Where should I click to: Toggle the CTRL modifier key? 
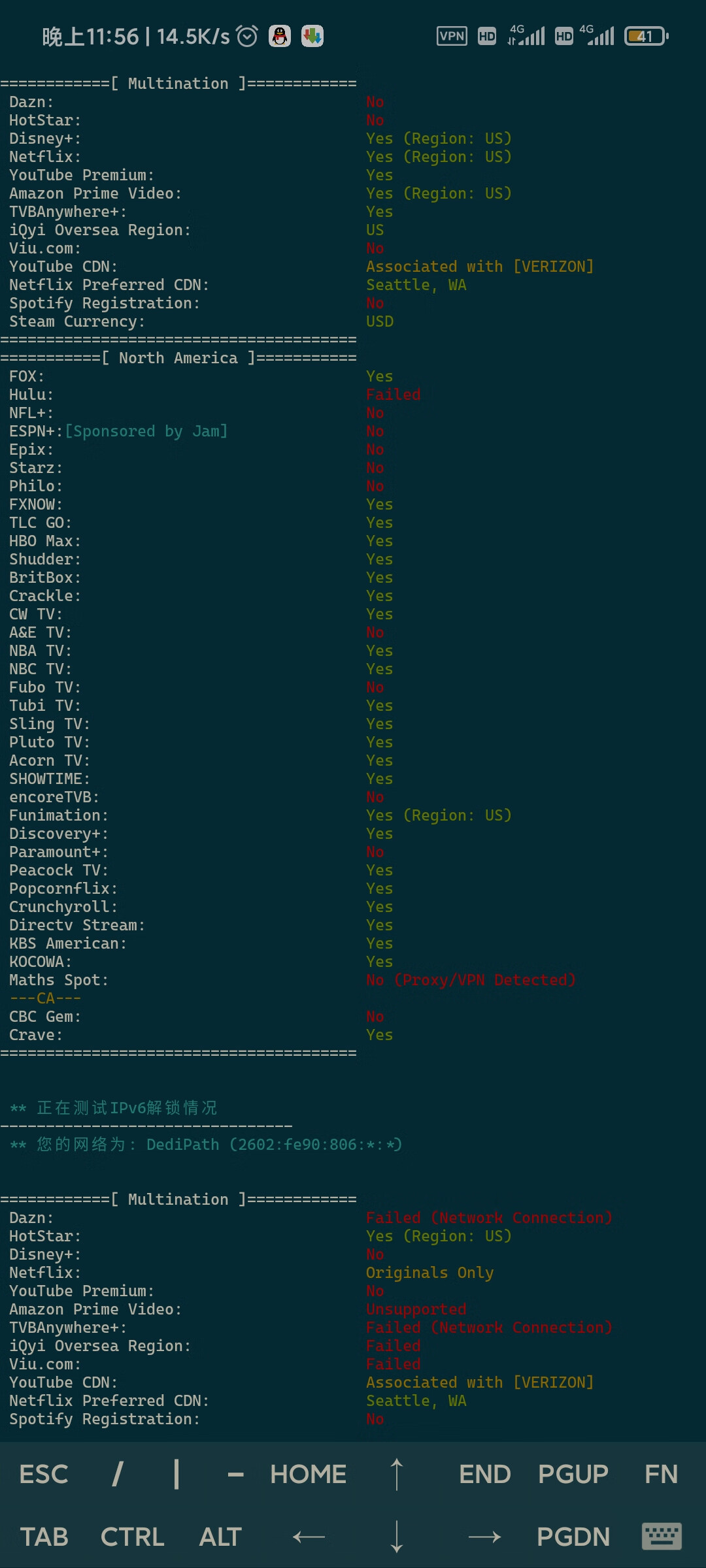132,1537
